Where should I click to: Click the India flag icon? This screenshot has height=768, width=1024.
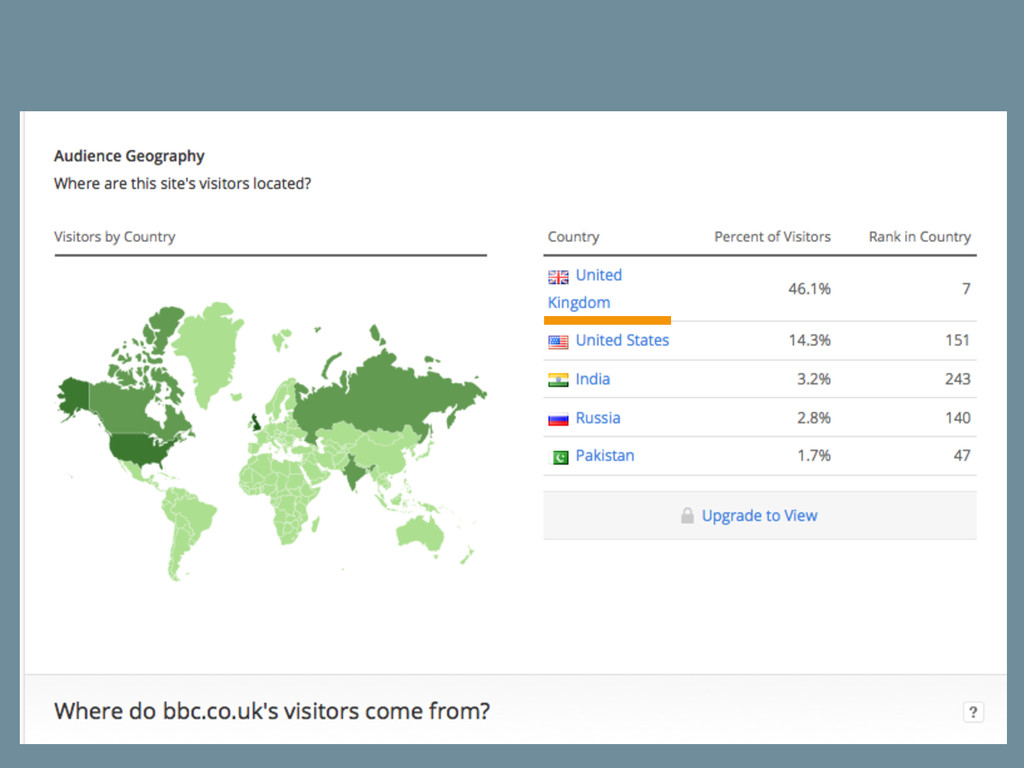click(x=558, y=380)
